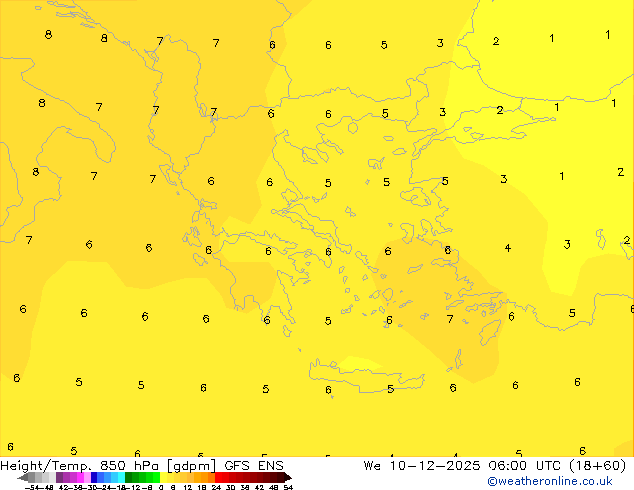Click the cyan legend swatch
The width and height of the screenshot is (634, 490).
click(121, 477)
